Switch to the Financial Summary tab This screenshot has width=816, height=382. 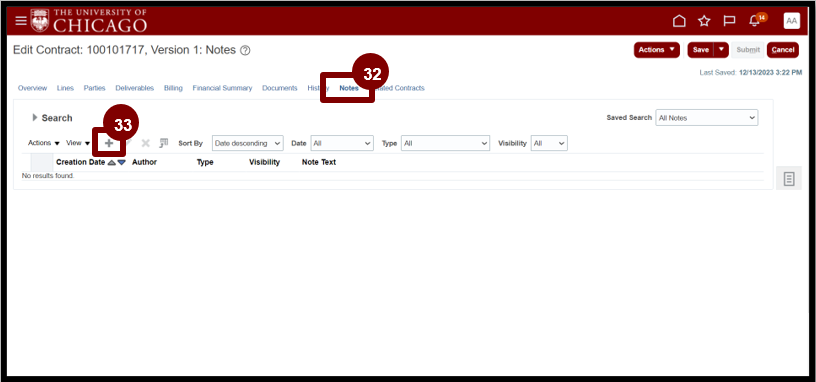(222, 88)
